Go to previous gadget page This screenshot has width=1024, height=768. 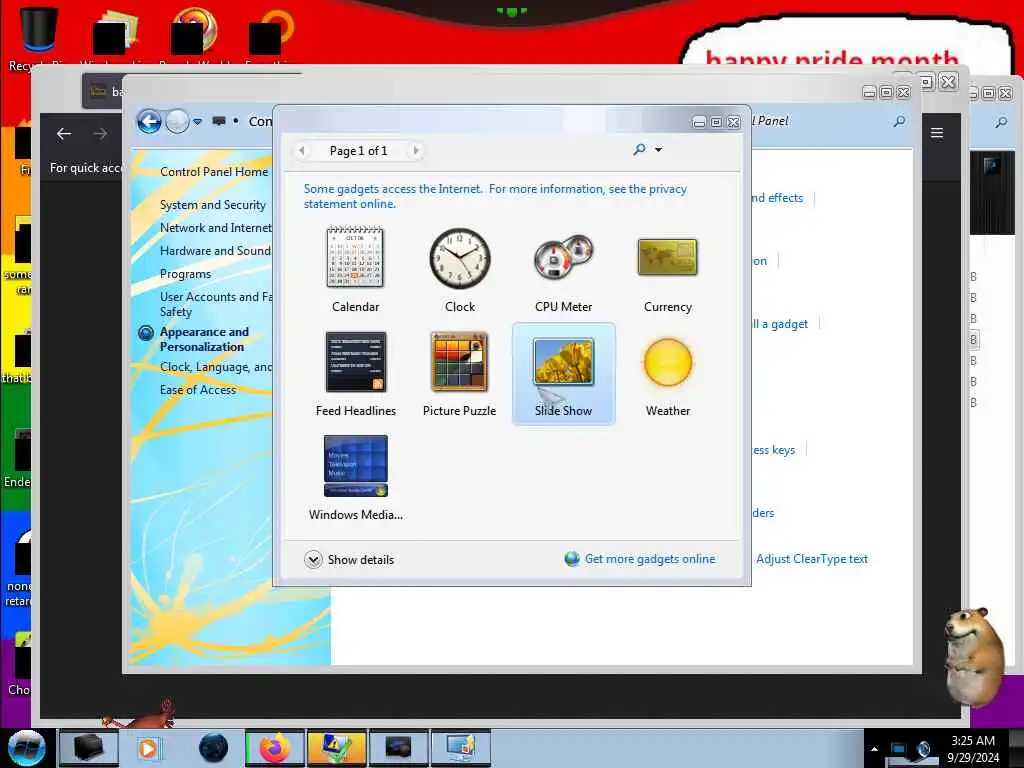(x=302, y=151)
